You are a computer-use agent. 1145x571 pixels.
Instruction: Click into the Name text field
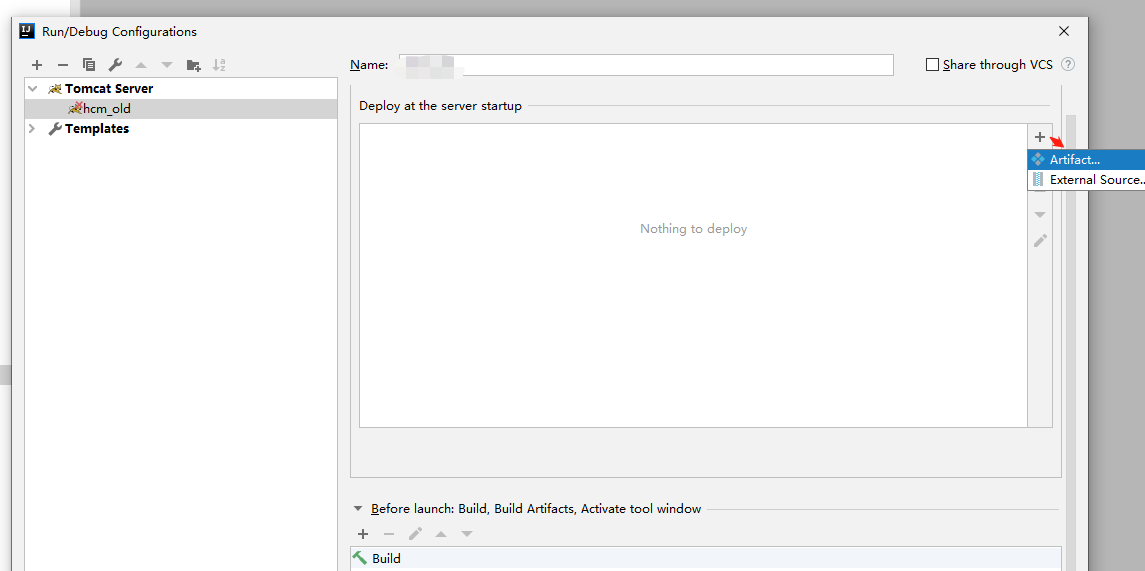coord(646,64)
